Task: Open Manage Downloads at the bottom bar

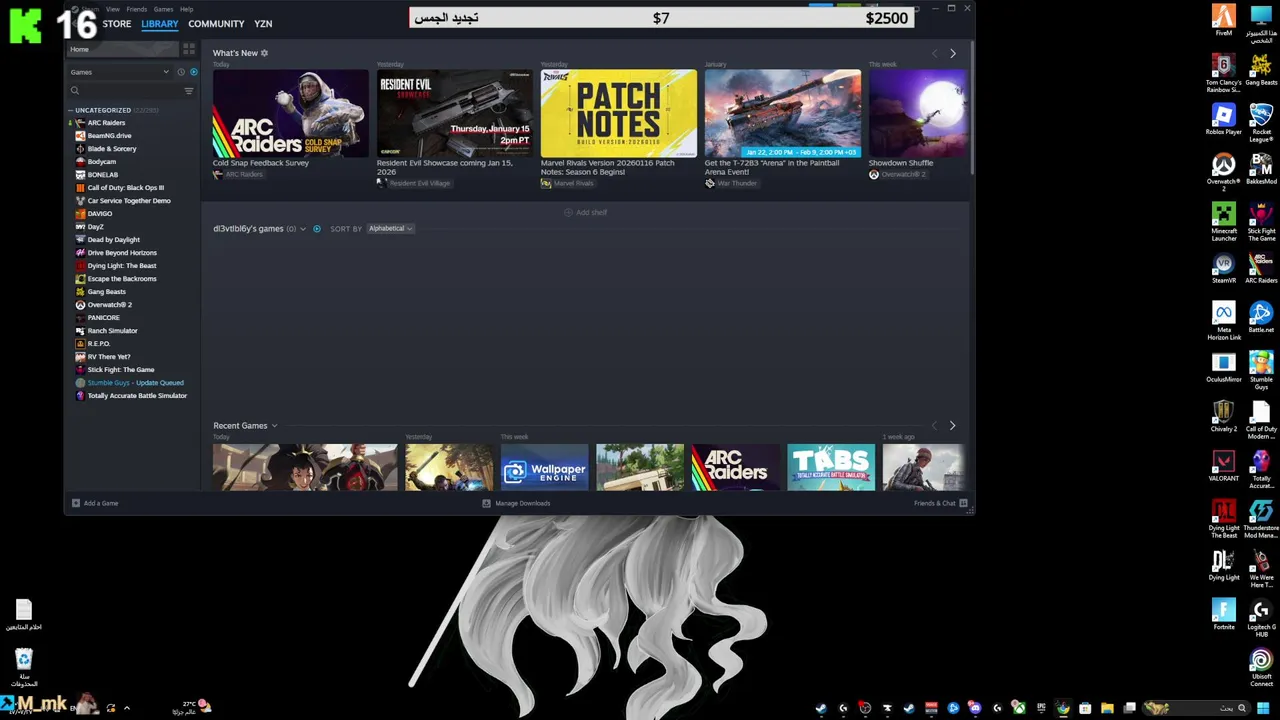Action: (516, 503)
